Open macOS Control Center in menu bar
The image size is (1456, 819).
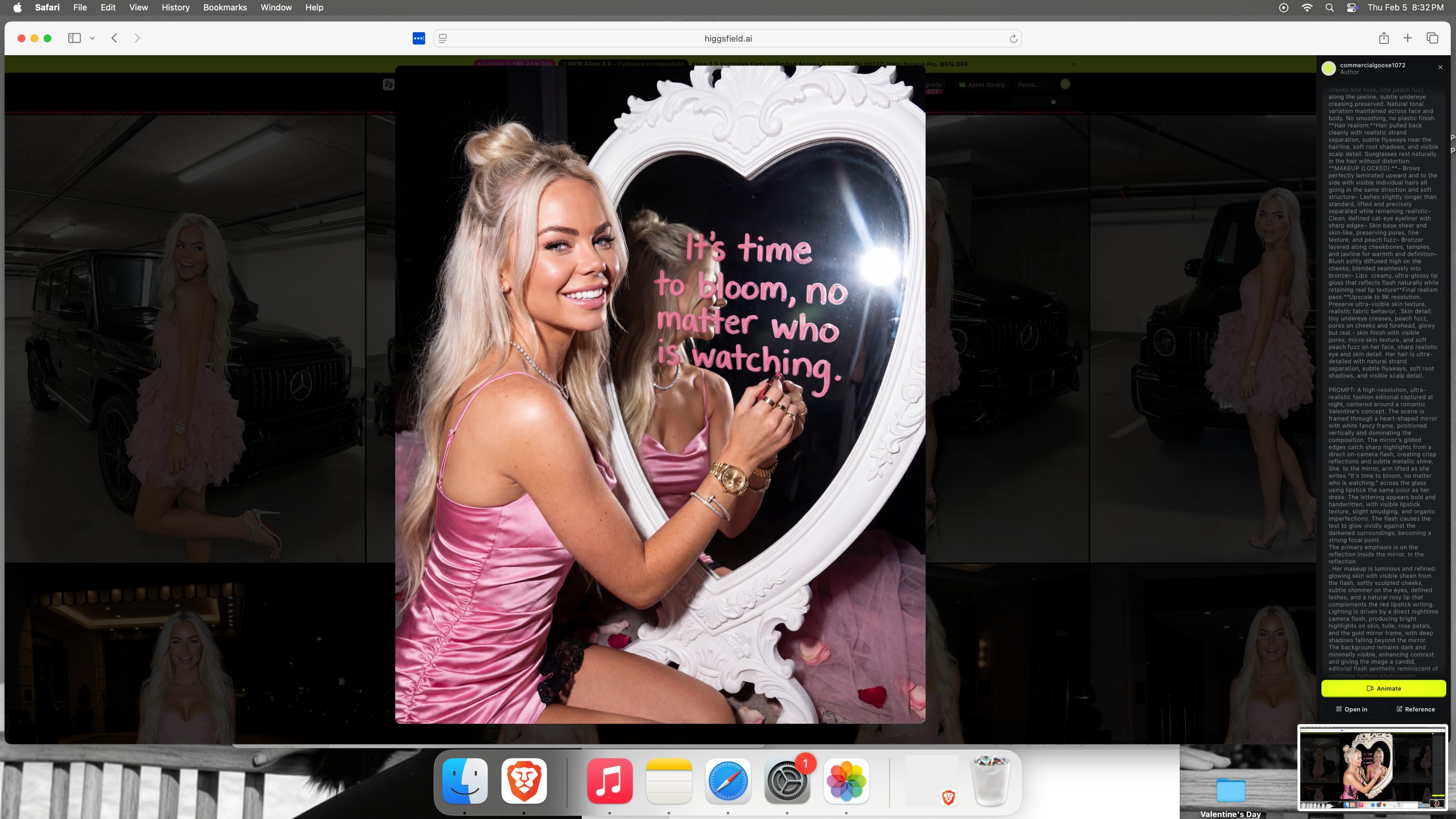(x=1352, y=7)
